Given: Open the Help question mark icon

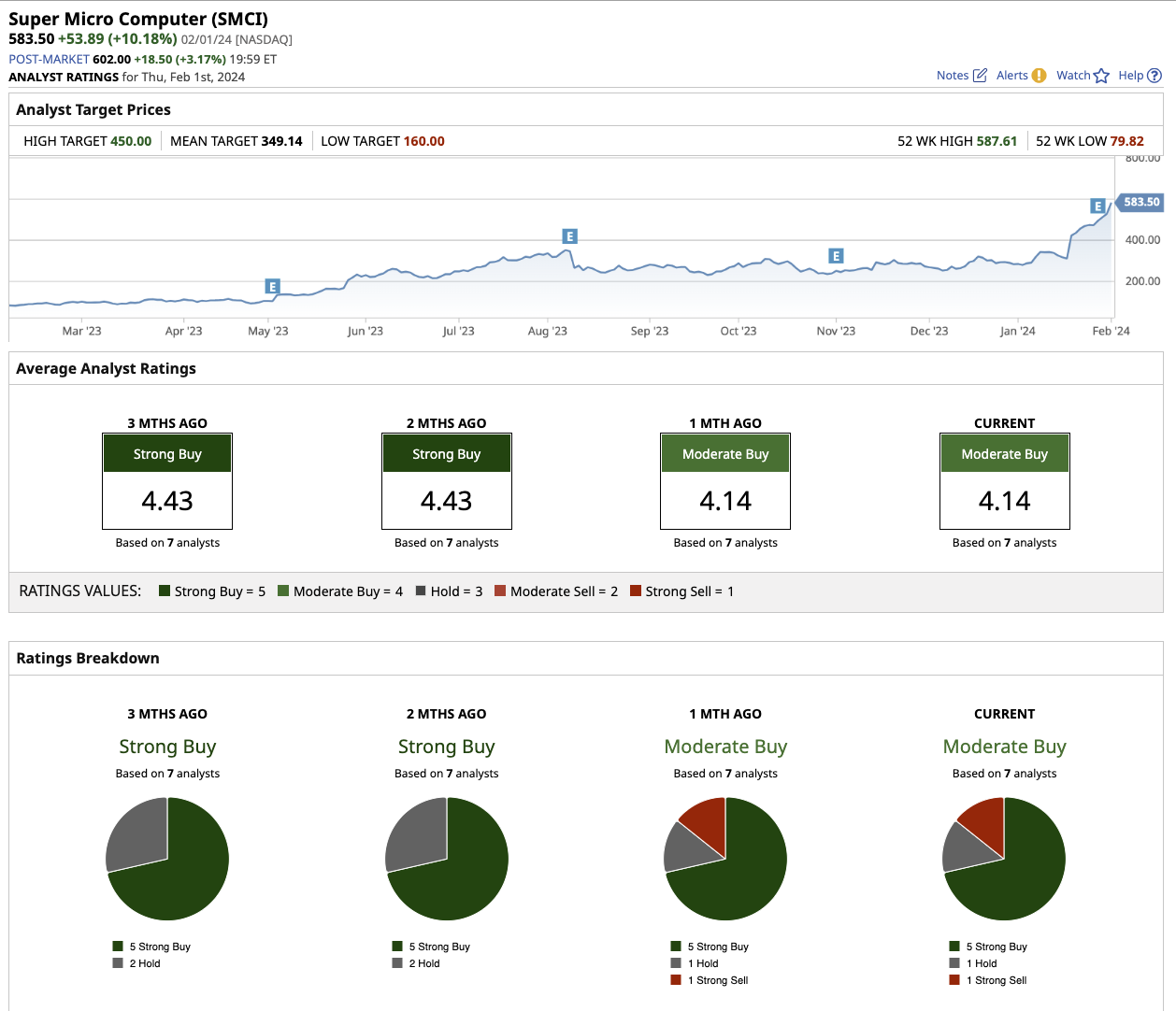Looking at the screenshot, I should (1154, 76).
